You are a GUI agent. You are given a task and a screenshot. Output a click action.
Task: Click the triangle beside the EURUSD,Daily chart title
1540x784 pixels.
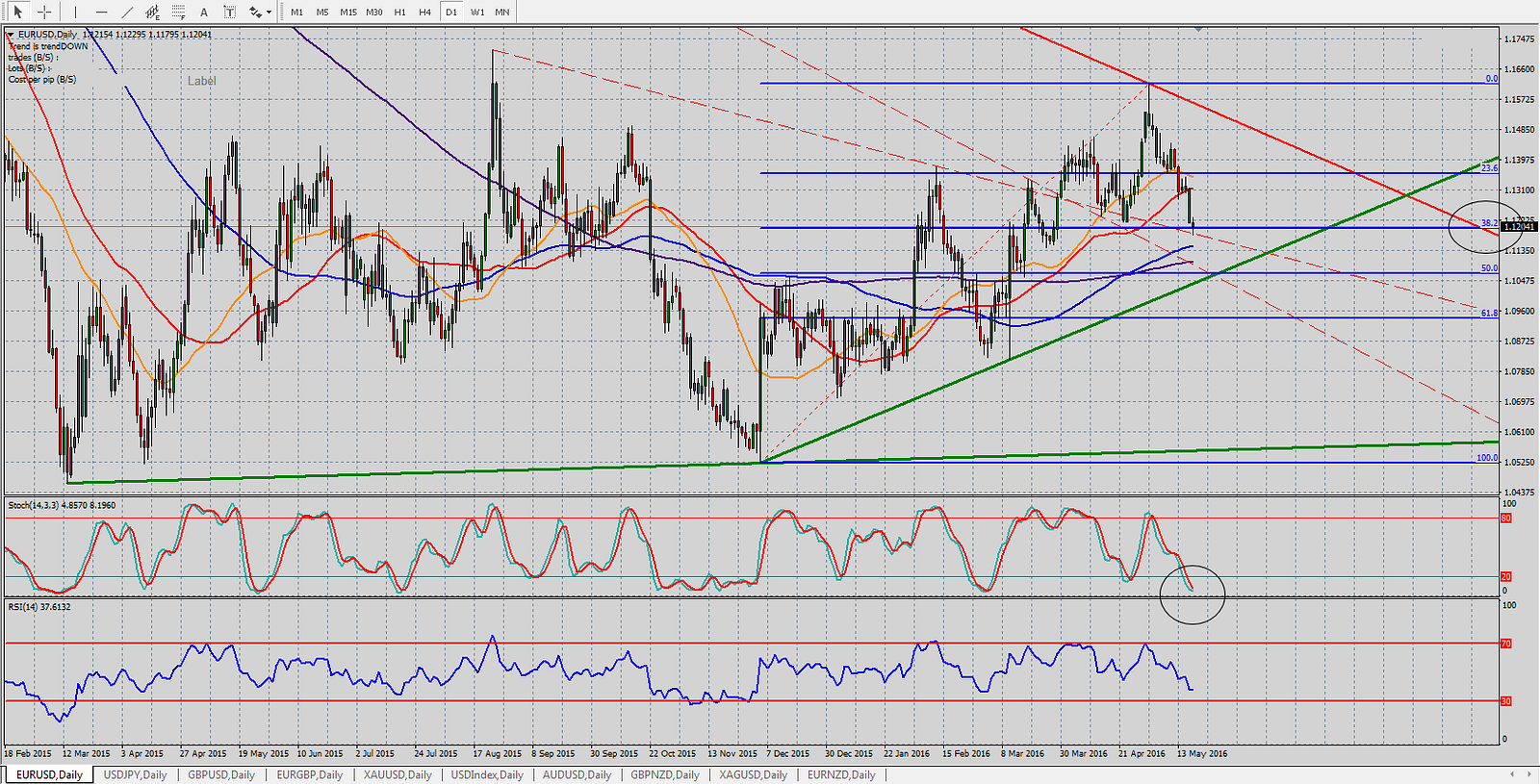[x=10, y=35]
